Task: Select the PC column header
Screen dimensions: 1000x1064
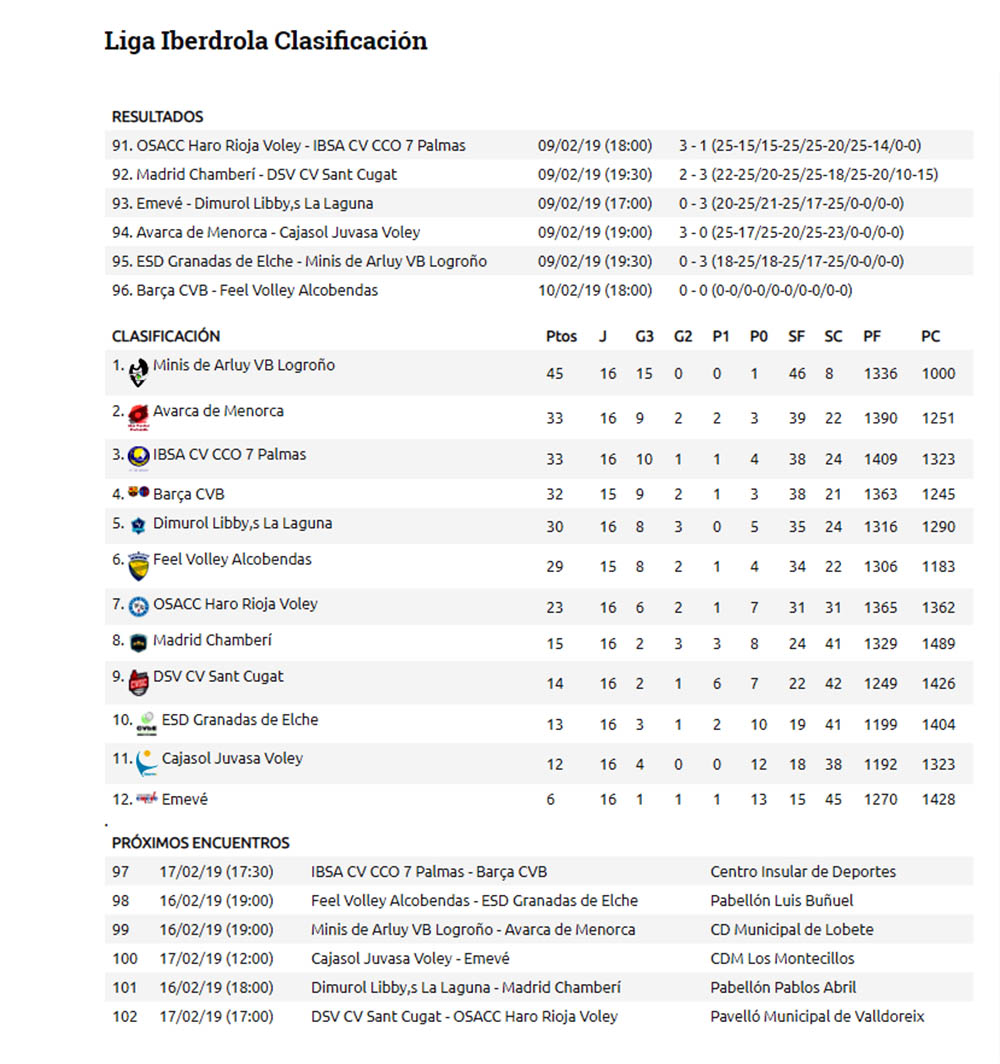Action: pos(930,336)
